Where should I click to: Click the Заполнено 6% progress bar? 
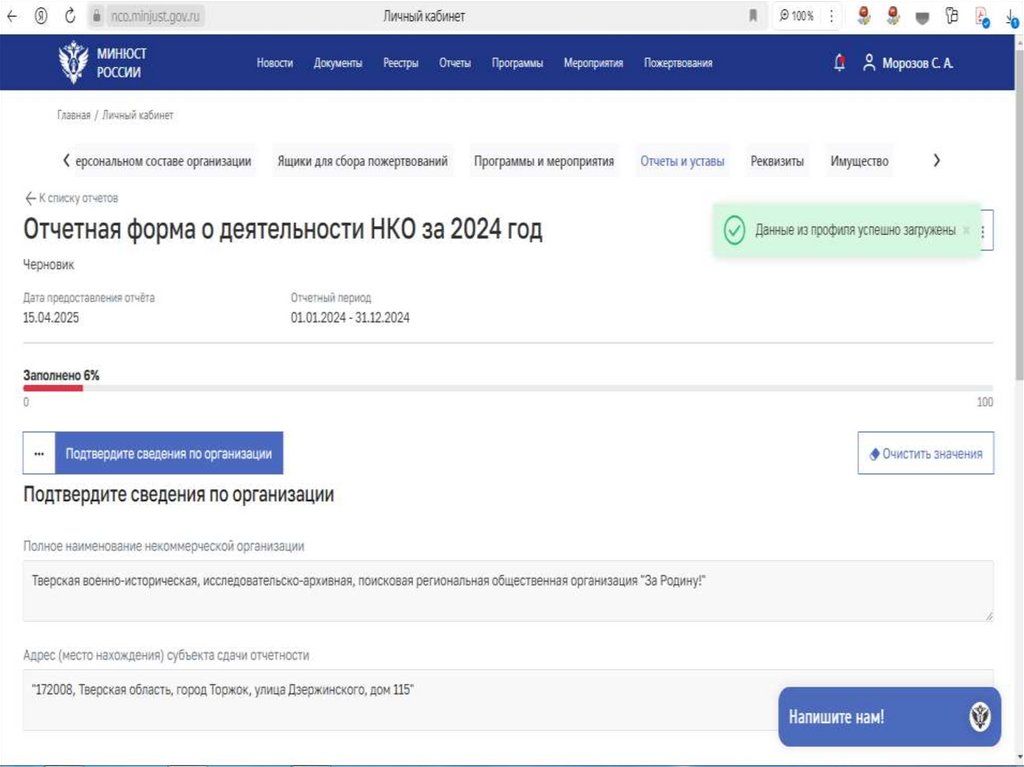point(508,388)
